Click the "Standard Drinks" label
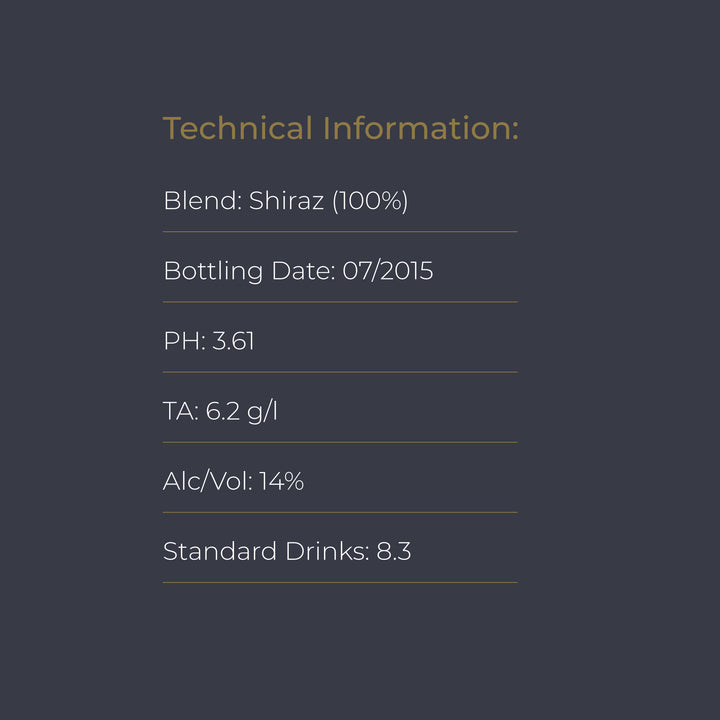This screenshot has width=720, height=720. point(265,551)
